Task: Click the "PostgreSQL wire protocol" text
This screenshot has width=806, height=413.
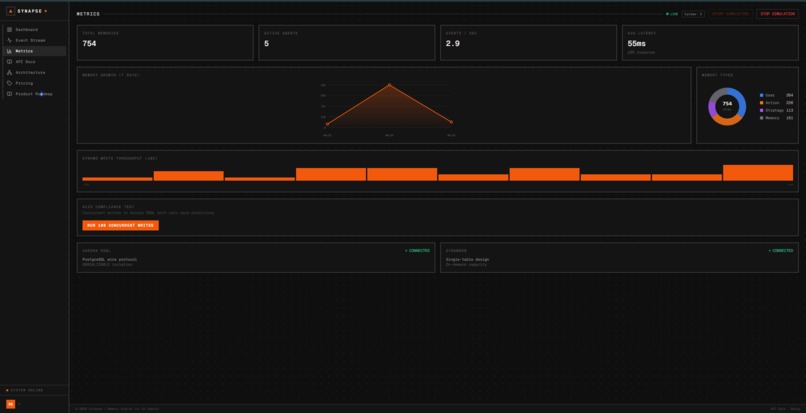Action: (x=109, y=260)
